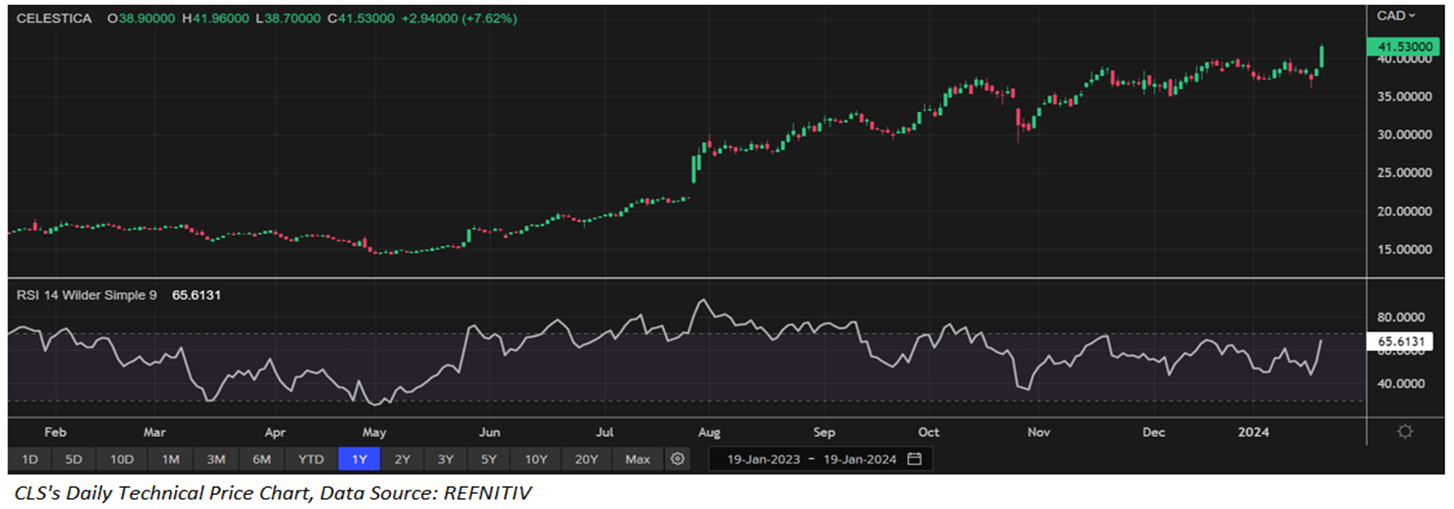Viewport: 1454px width, 509px height.
Task: Choose the 20Y time range
Action: (x=587, y=459)
